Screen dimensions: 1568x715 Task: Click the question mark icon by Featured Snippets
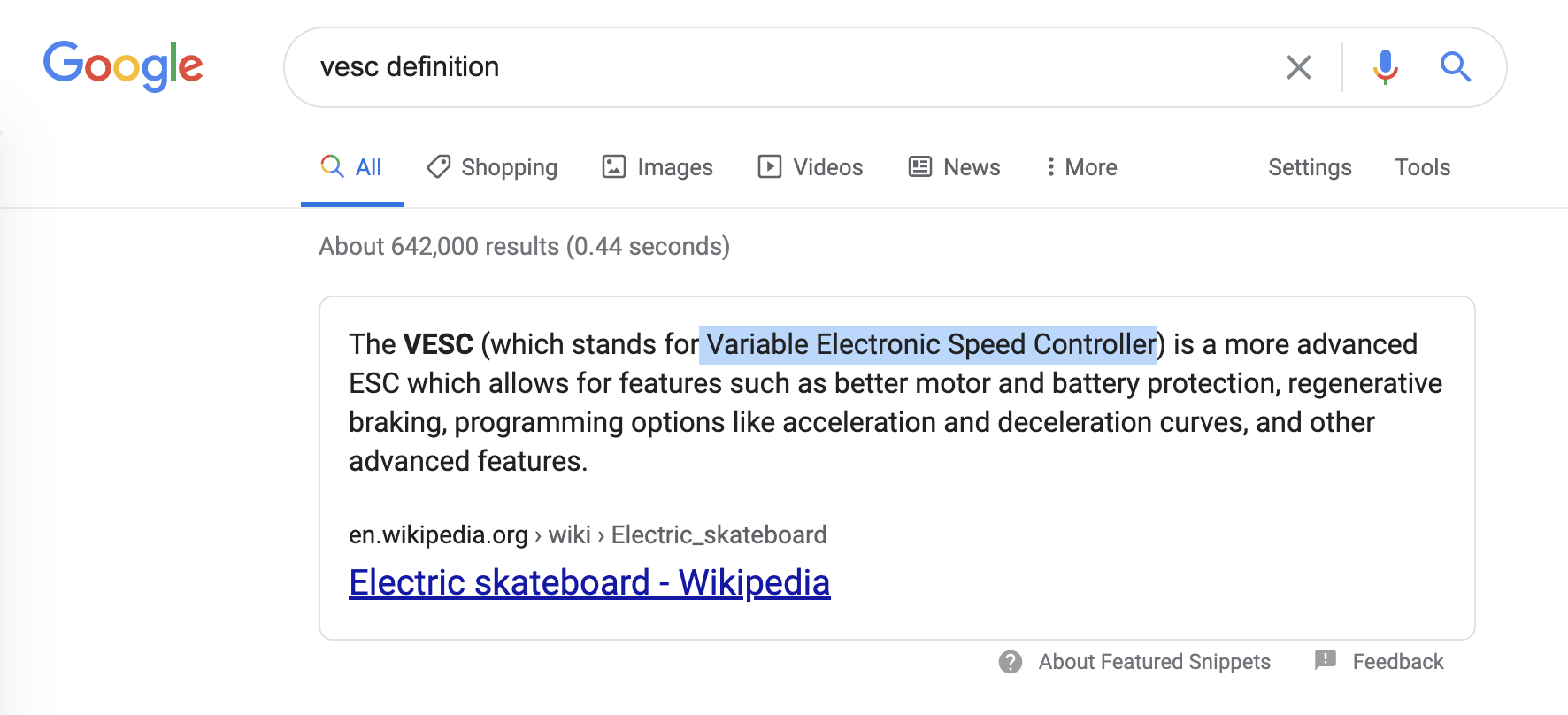pos(1011,662)
